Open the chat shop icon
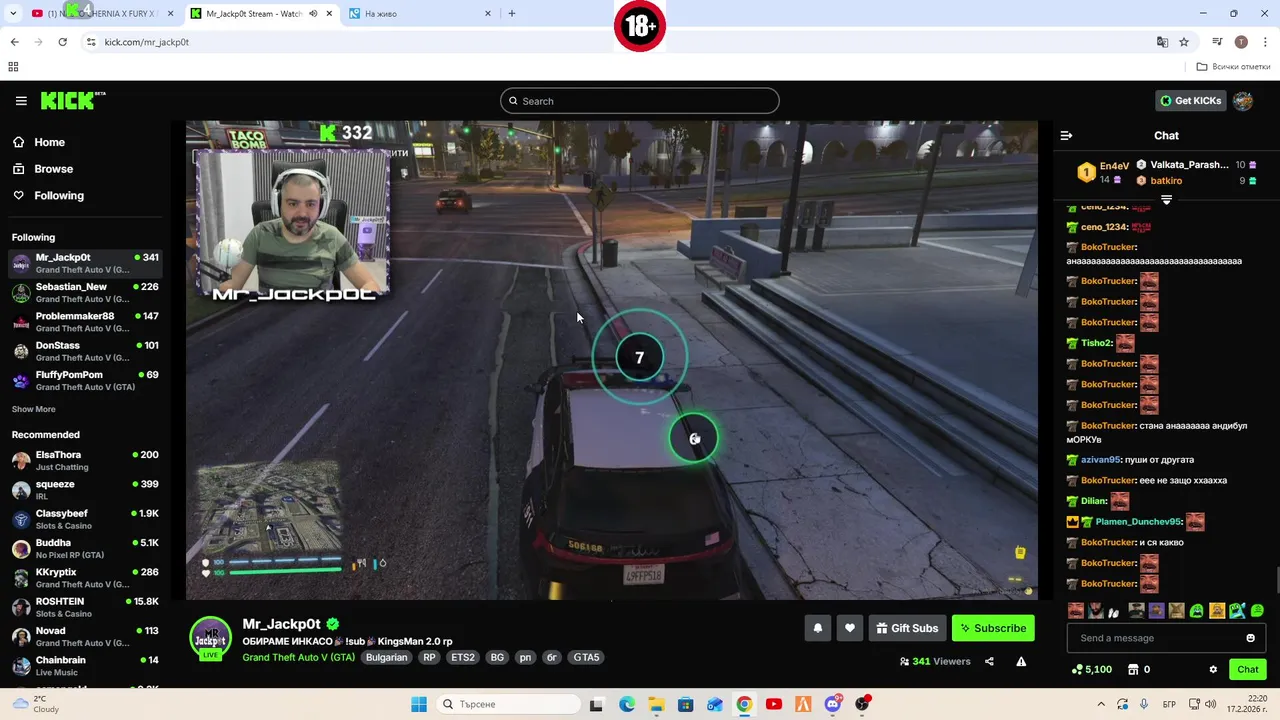 (1133, 670)
